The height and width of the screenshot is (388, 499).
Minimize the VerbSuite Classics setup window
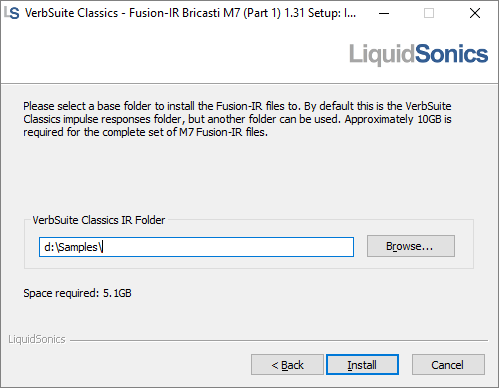coord(384,13)
